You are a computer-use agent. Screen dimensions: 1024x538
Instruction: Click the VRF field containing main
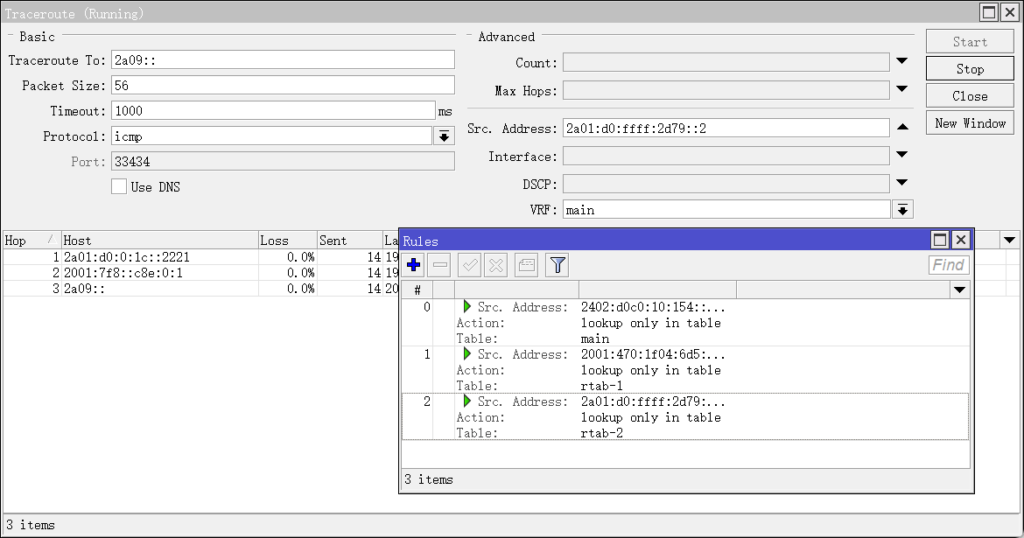726,210
